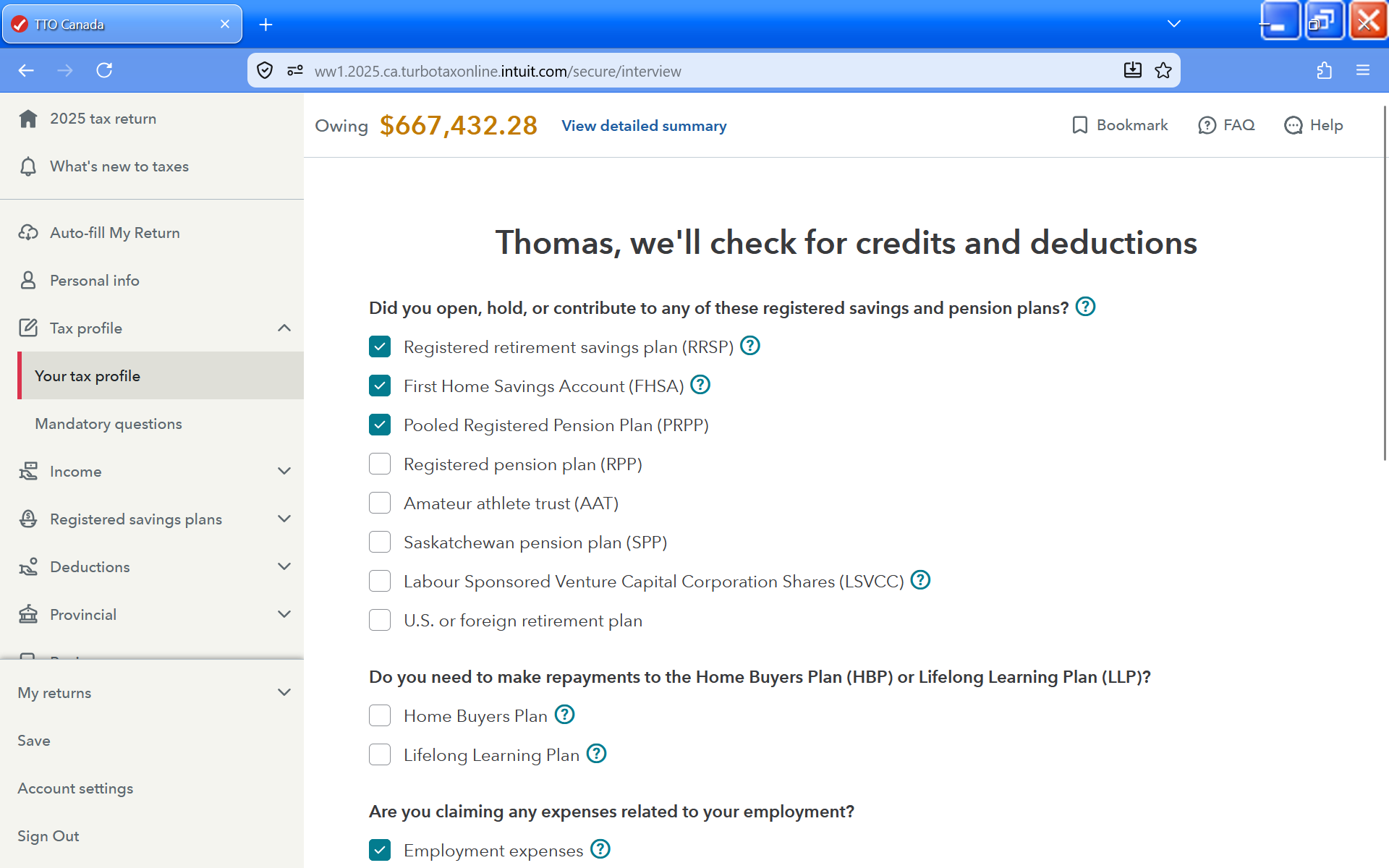Expand the Income section in the sidebar
Image resolution: width=1389 pixels, height=868 pixels.
click(x=284, y=472)
